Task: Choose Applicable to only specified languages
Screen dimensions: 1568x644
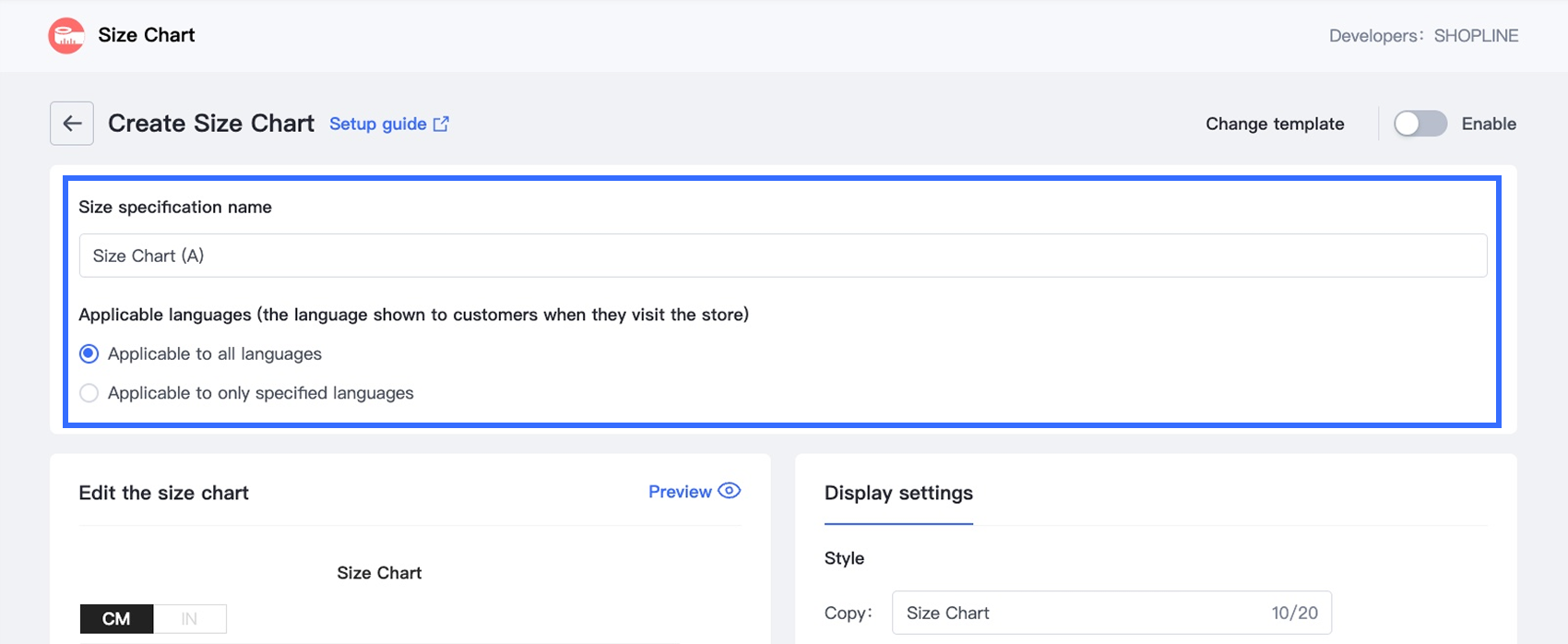Action: tap(89, 393)
